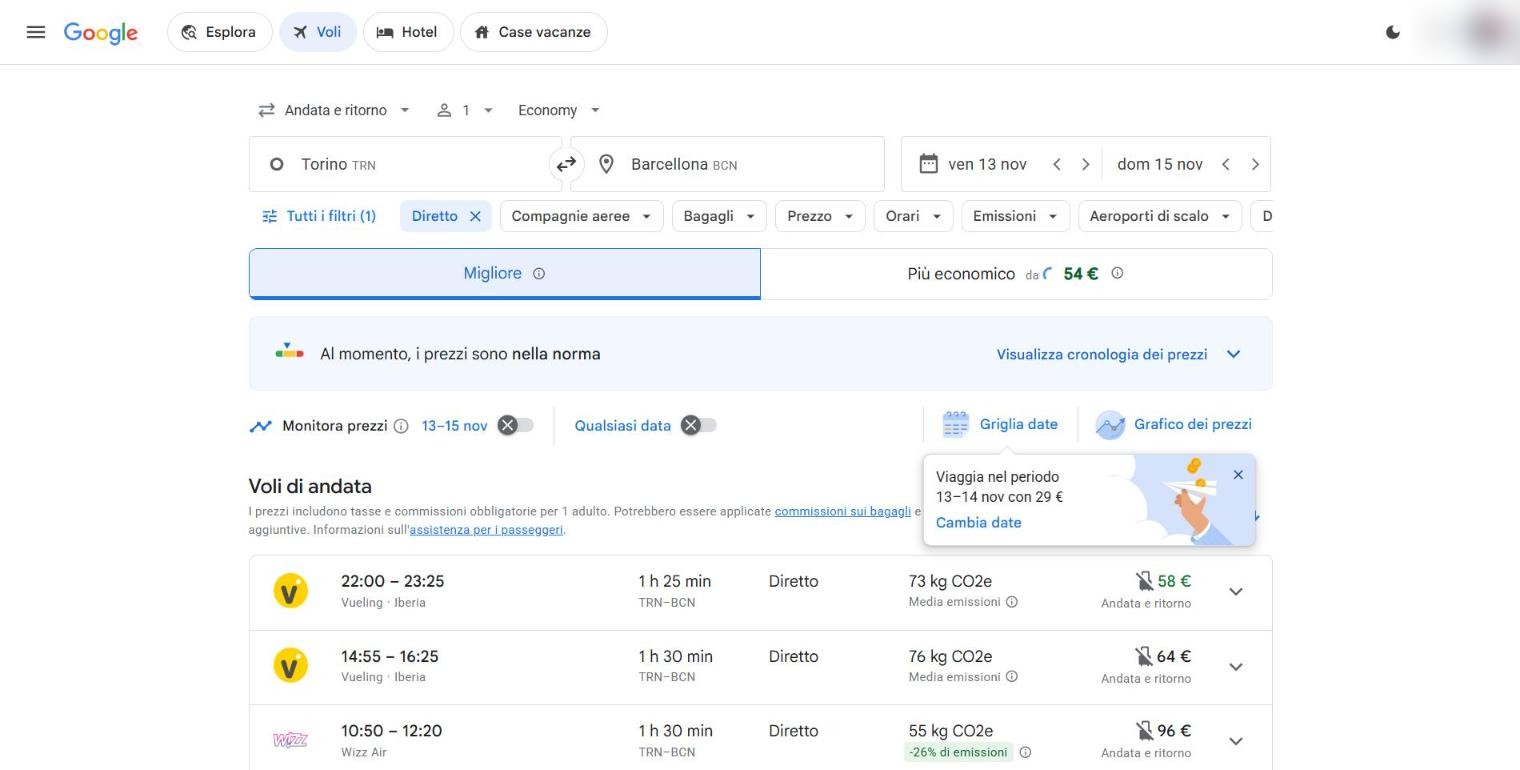Switch to the Hotel tab
The width and height of the screenshot is (1520, 770).
[x=408, y=32]
